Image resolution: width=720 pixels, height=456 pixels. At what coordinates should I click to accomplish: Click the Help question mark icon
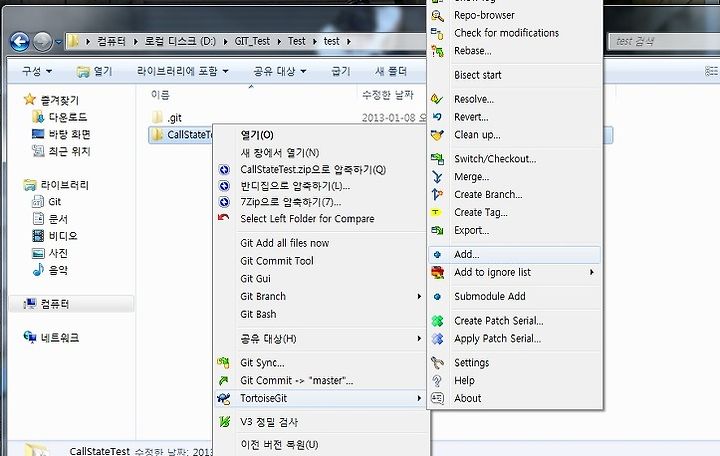[x=437, y=381]
